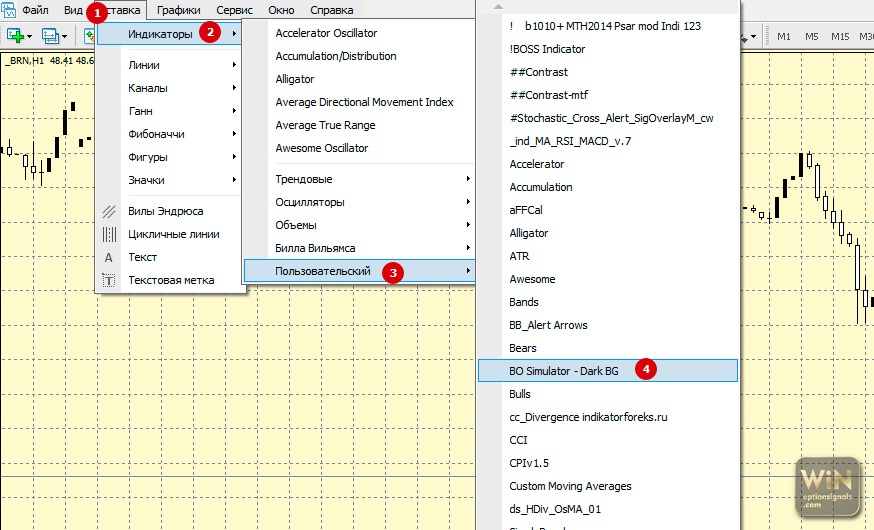Switch to the M5 timeframe
874x530 pixels.
(812, 37)
